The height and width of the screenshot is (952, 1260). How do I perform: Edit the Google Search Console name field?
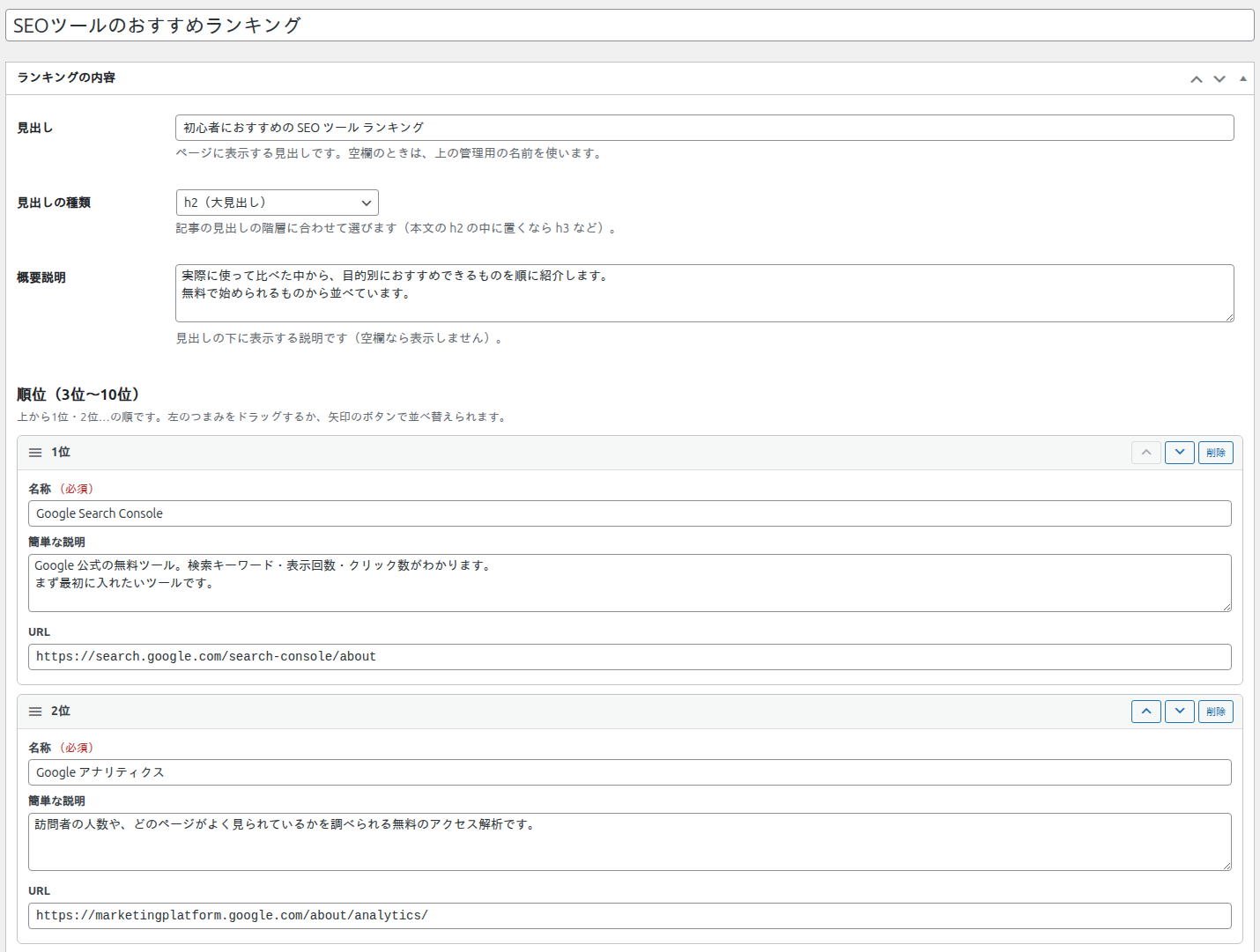[x=630, y=513]
